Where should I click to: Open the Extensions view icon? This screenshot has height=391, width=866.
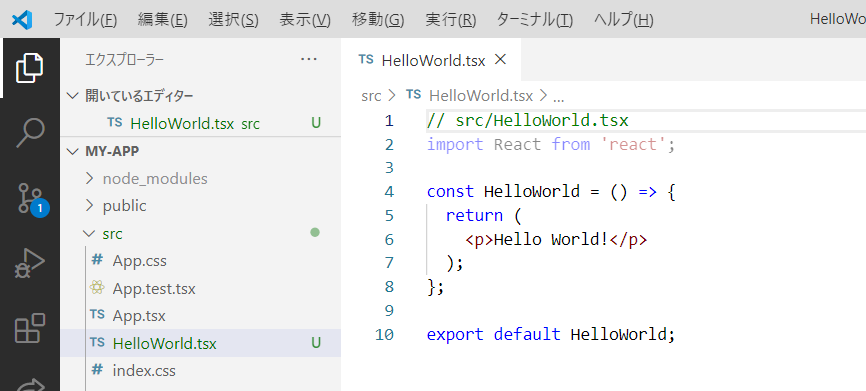[29, 328]
